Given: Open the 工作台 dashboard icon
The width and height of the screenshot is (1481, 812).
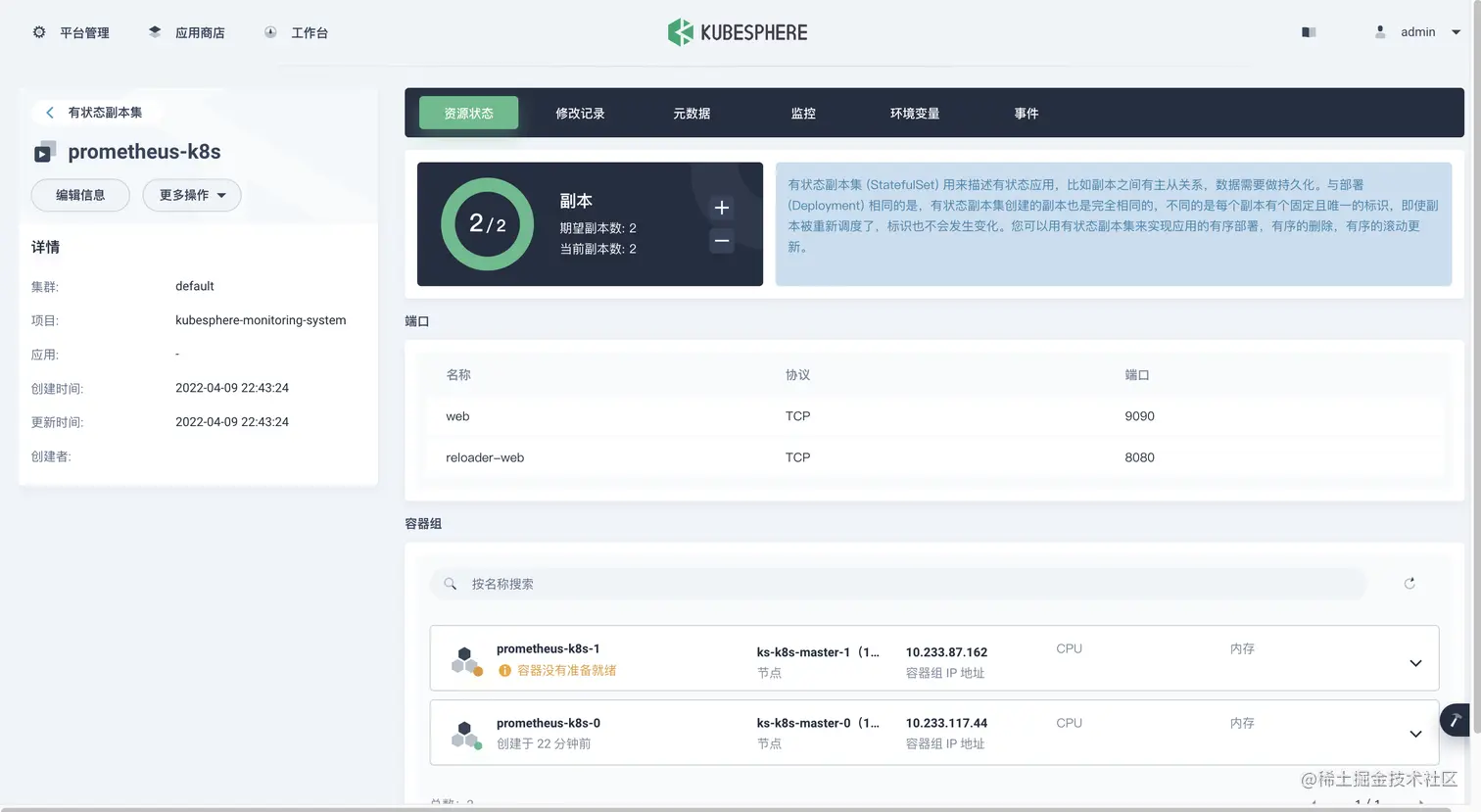Looking at the screenshot, I should click(270, 32).
